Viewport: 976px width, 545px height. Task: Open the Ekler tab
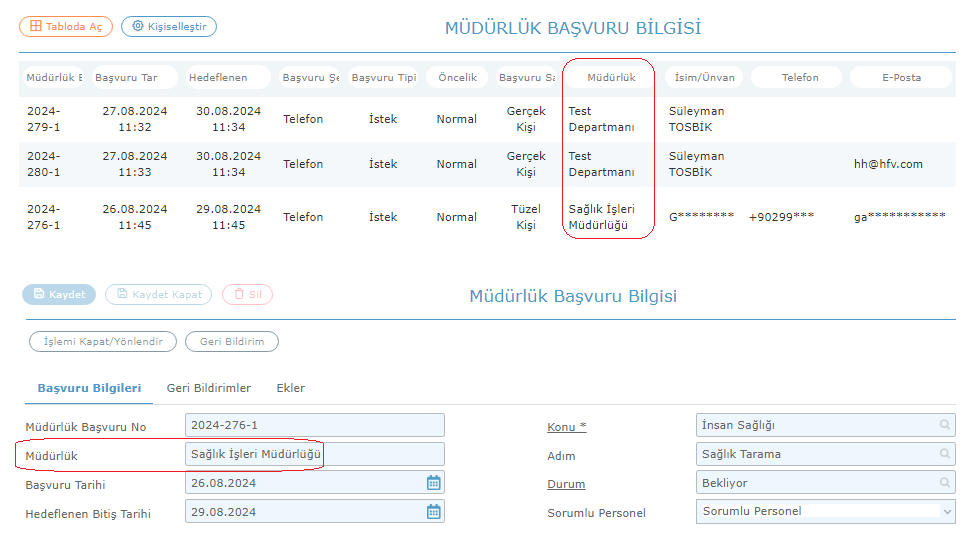291,388
